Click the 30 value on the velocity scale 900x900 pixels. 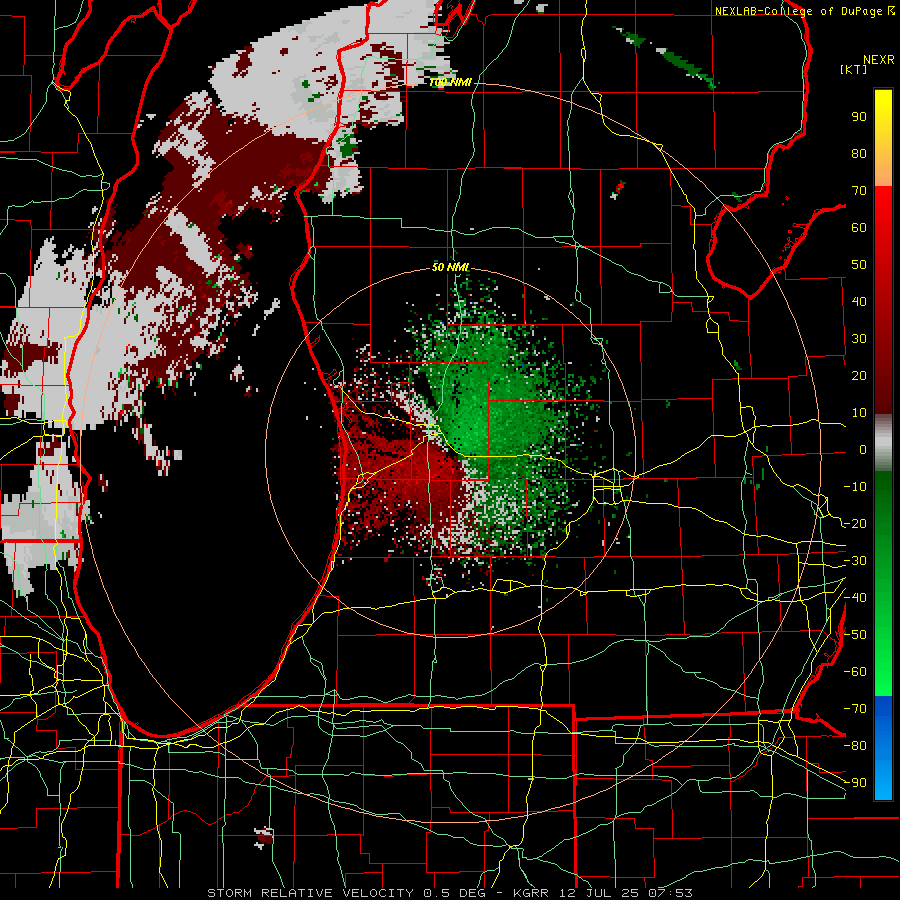tap(859, 339)
